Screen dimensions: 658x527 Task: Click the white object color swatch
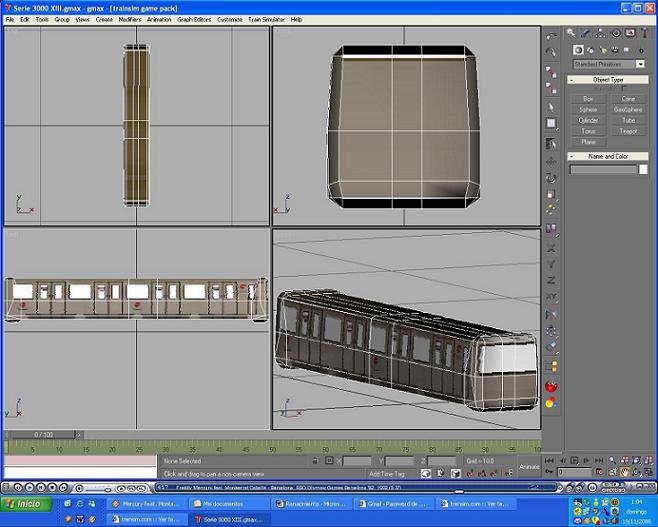click(x=642, y=169)
